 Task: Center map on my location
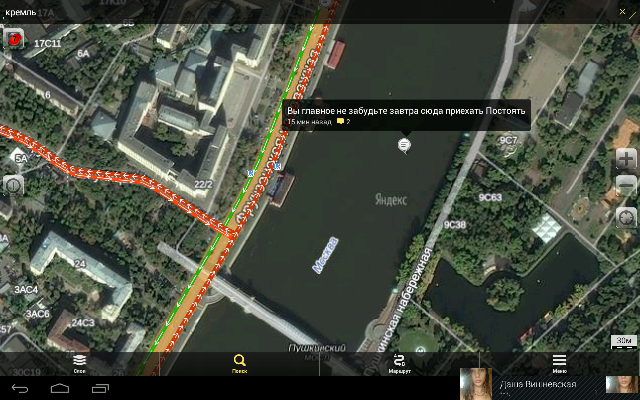point(626,217)
